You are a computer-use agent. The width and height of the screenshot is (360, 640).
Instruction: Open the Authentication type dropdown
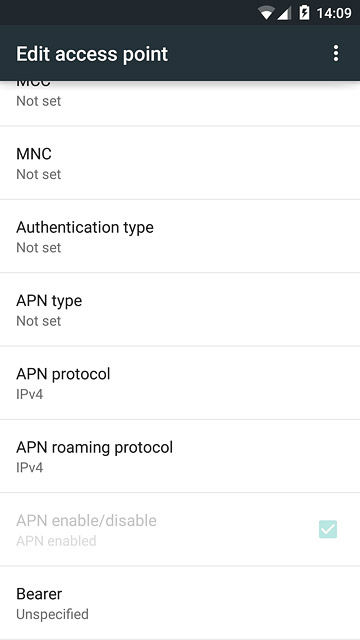(180, 236)
